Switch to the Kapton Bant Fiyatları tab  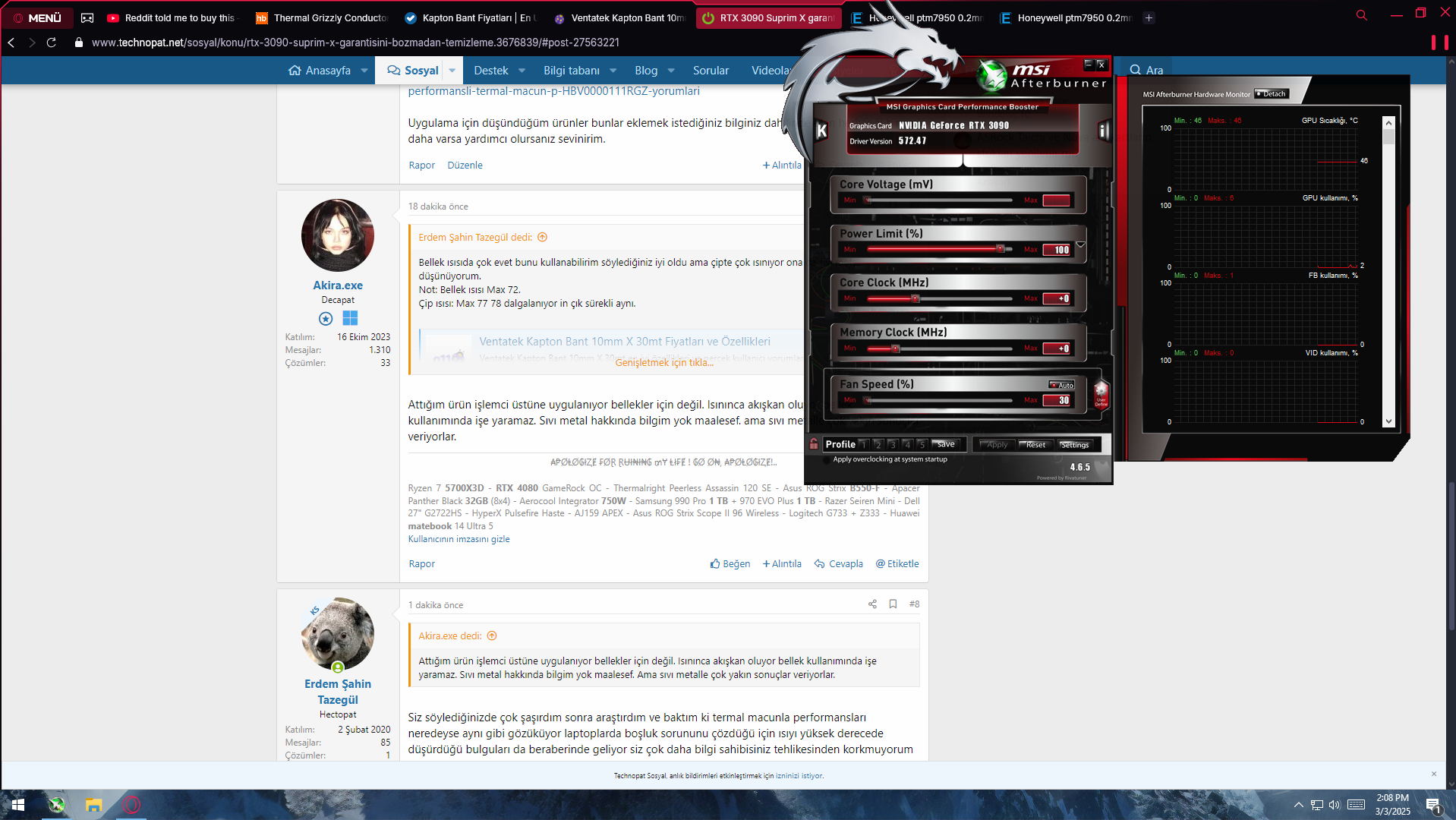tap(470, 17)
